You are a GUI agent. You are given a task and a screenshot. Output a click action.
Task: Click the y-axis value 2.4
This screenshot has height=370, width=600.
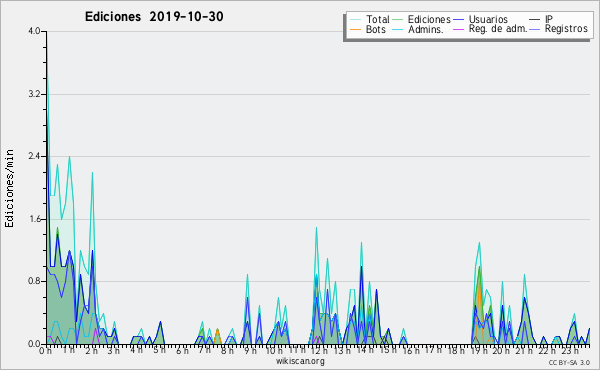pyautogui.click(x=34, y=156)
